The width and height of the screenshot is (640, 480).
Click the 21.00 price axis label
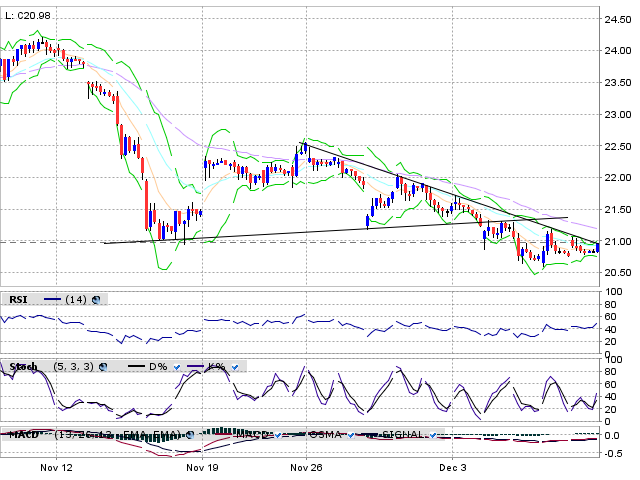point(617,241)
